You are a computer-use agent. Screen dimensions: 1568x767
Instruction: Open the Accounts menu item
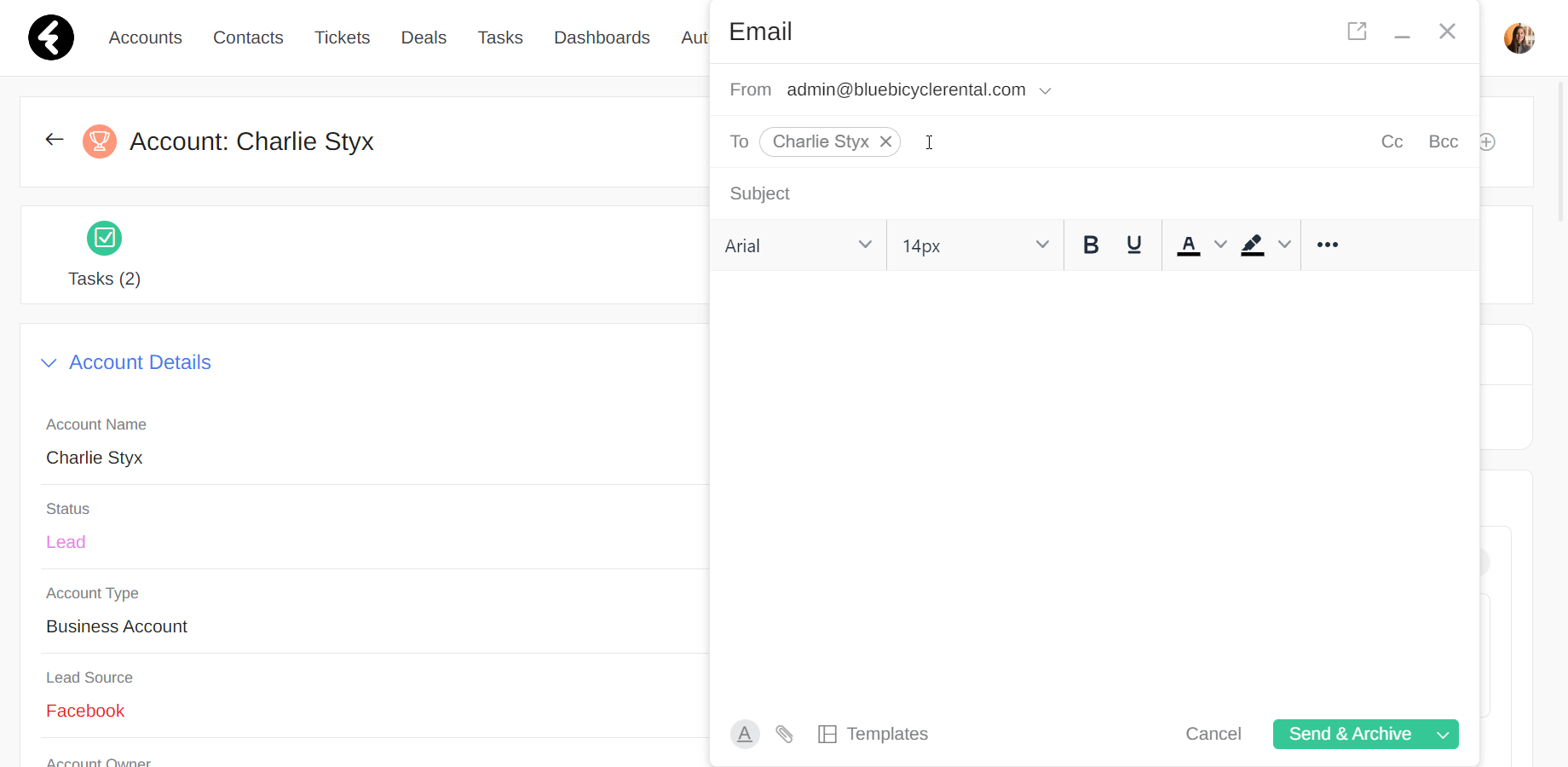(146, 37)
